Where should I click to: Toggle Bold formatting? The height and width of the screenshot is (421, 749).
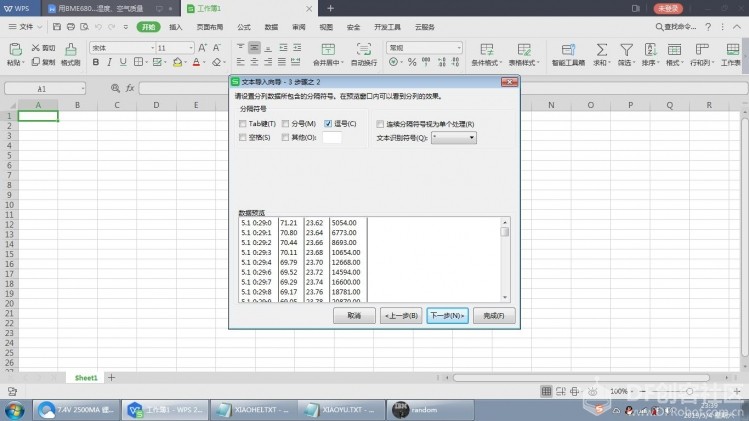[x=96, y=62]
